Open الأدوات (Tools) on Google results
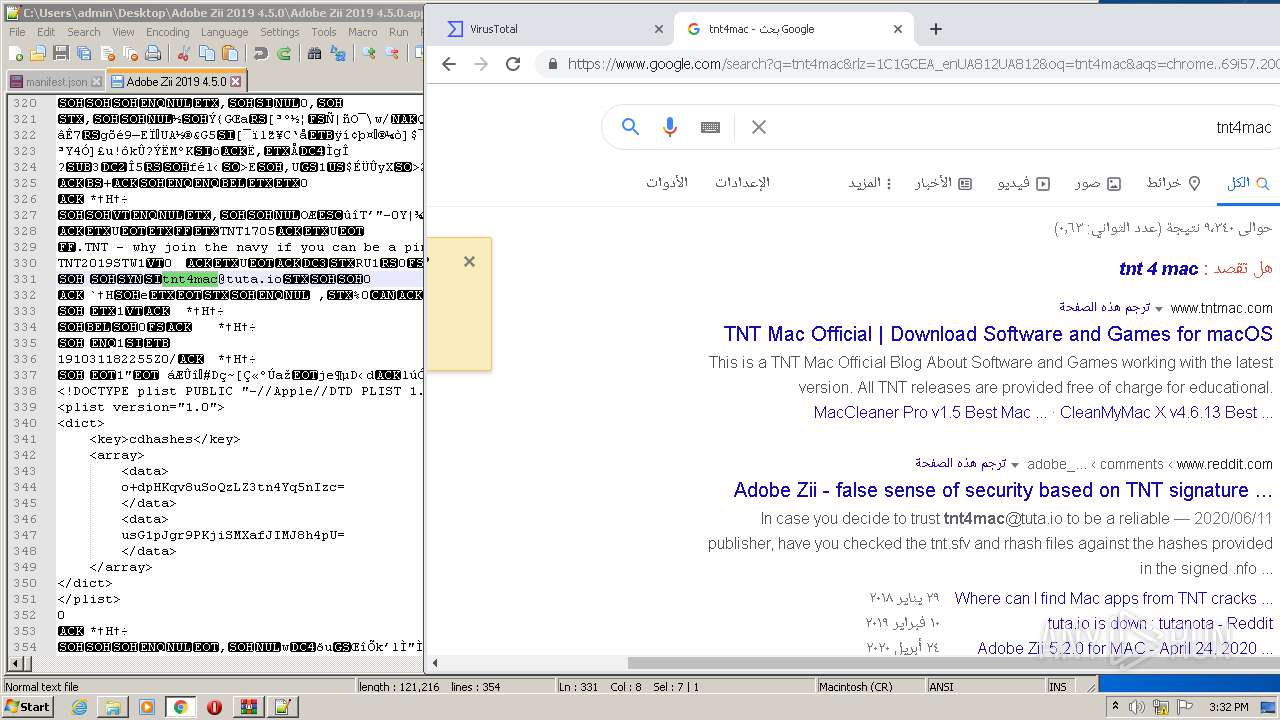The image size is (1280, 720). click(x=666, y=183)
